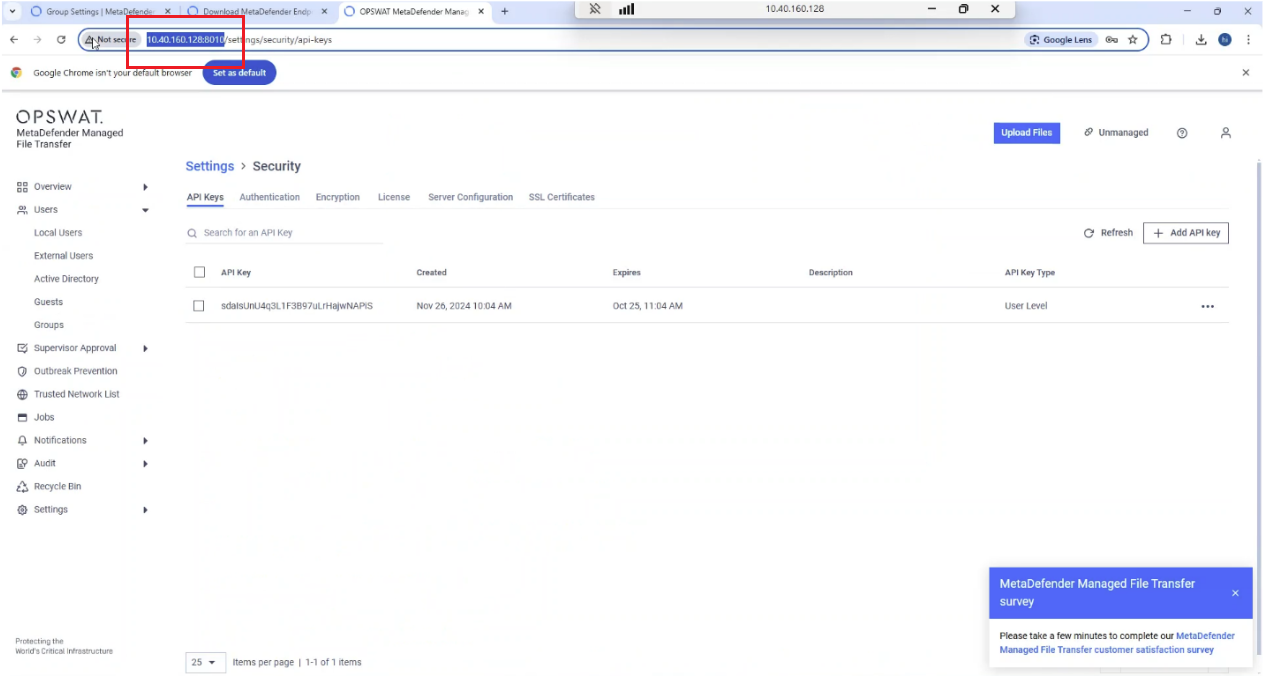Open the row actions three-dot menu

point(1207,306)
